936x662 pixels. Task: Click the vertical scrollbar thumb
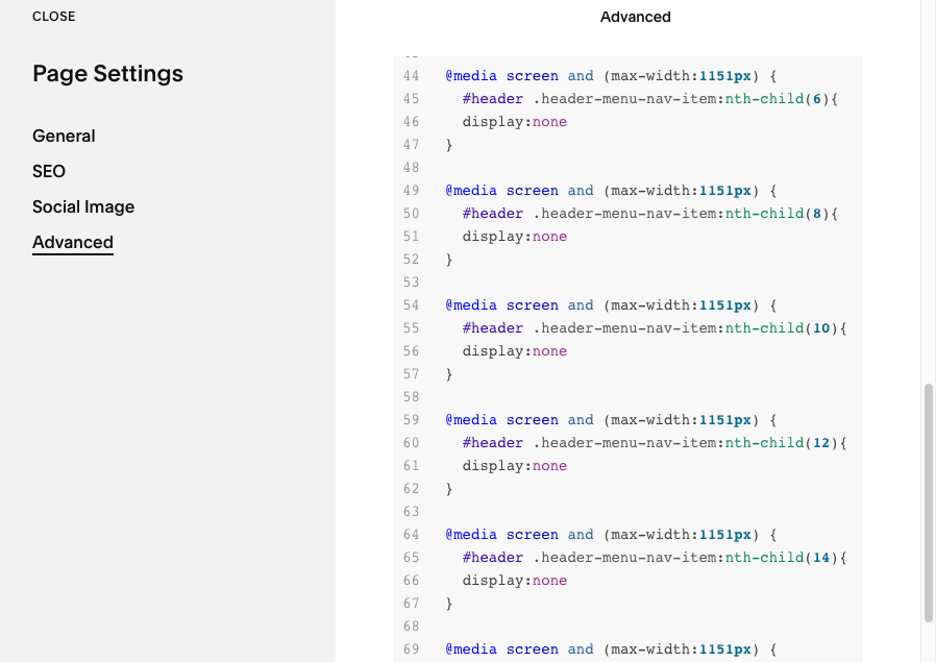[929, 502]
